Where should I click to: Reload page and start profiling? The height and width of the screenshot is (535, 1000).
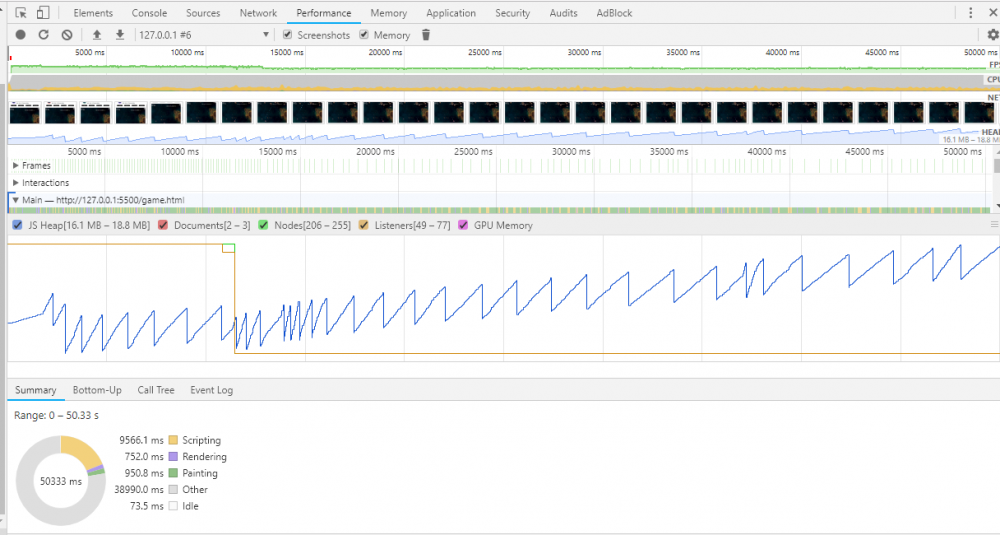43,35
